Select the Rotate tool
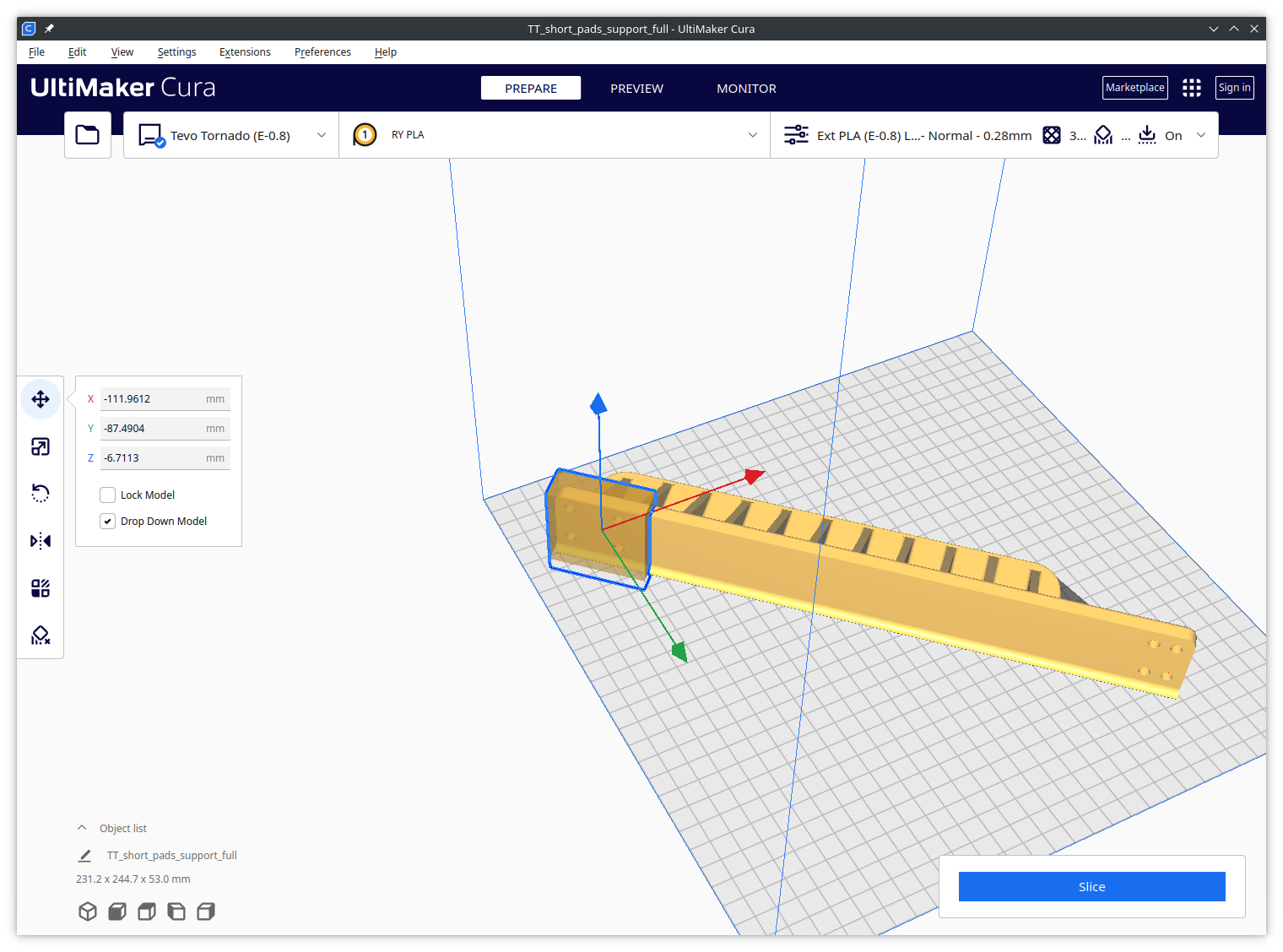Screen dimensions: 1283x952 pyautogui.click(x=40, y=493)
